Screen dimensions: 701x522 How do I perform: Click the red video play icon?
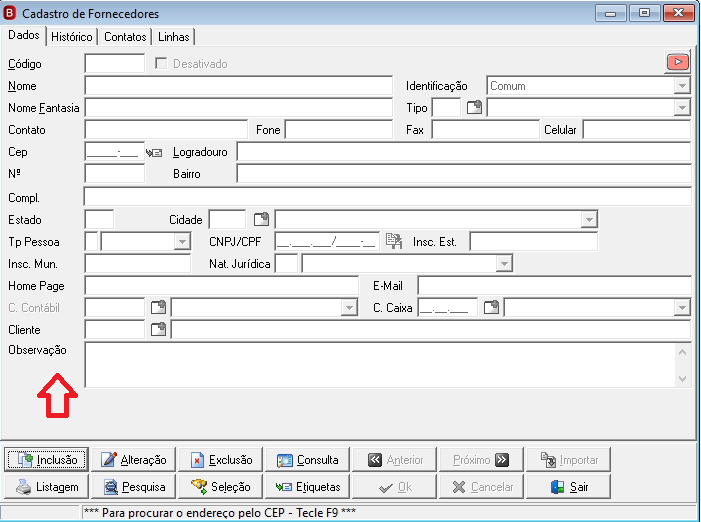coord(677,62)
